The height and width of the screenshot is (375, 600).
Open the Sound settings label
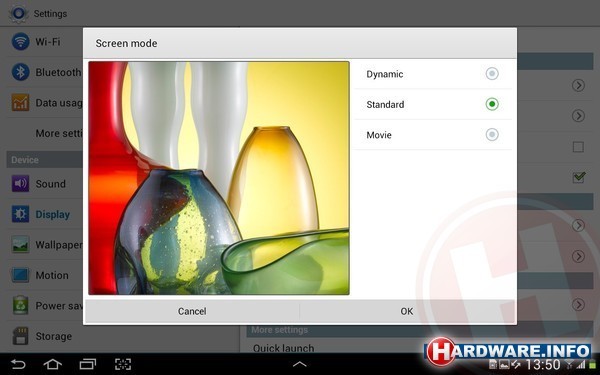(x=51, y=184)
